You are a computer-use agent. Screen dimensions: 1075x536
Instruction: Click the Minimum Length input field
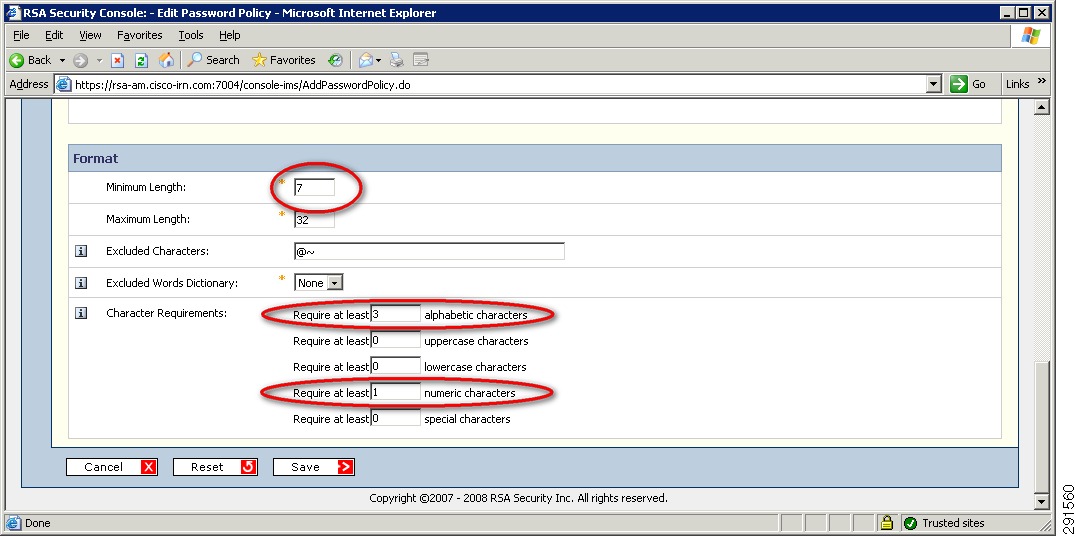click(x=314, y=187)
